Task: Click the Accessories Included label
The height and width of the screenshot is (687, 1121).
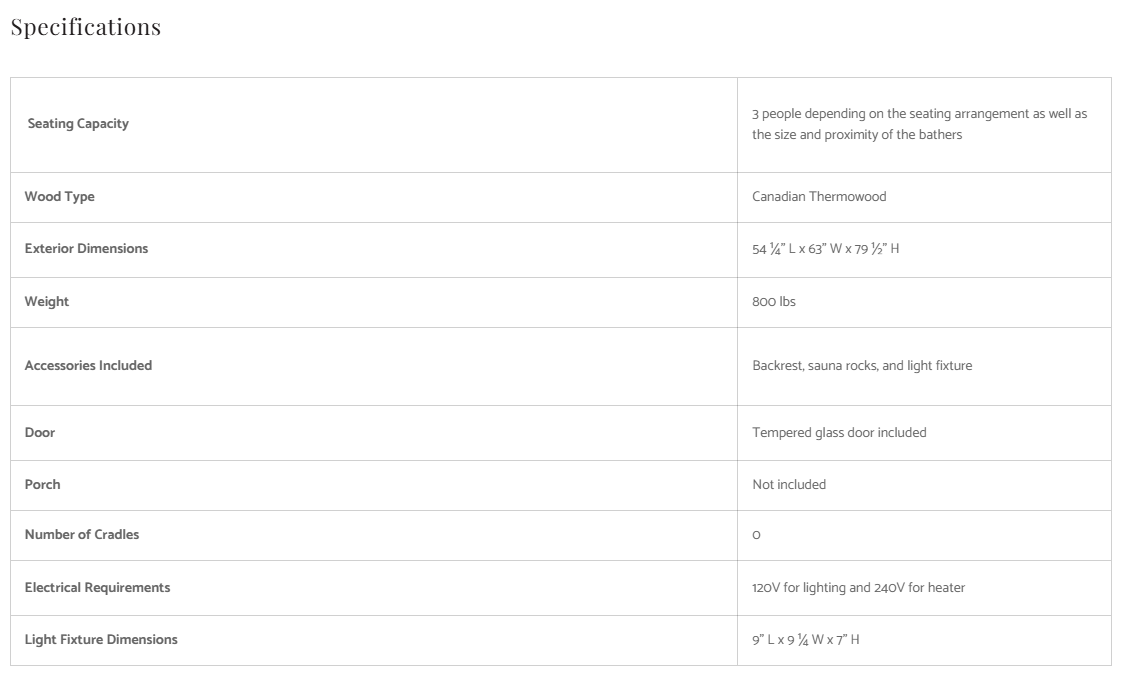Action: [x=88, y=366]
